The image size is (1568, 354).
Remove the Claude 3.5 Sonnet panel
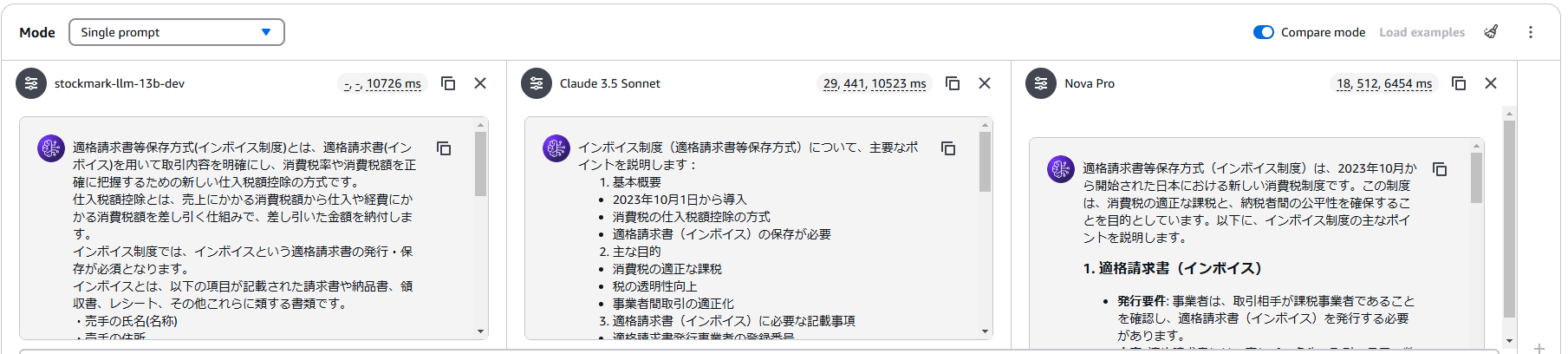tap(985, 83)
